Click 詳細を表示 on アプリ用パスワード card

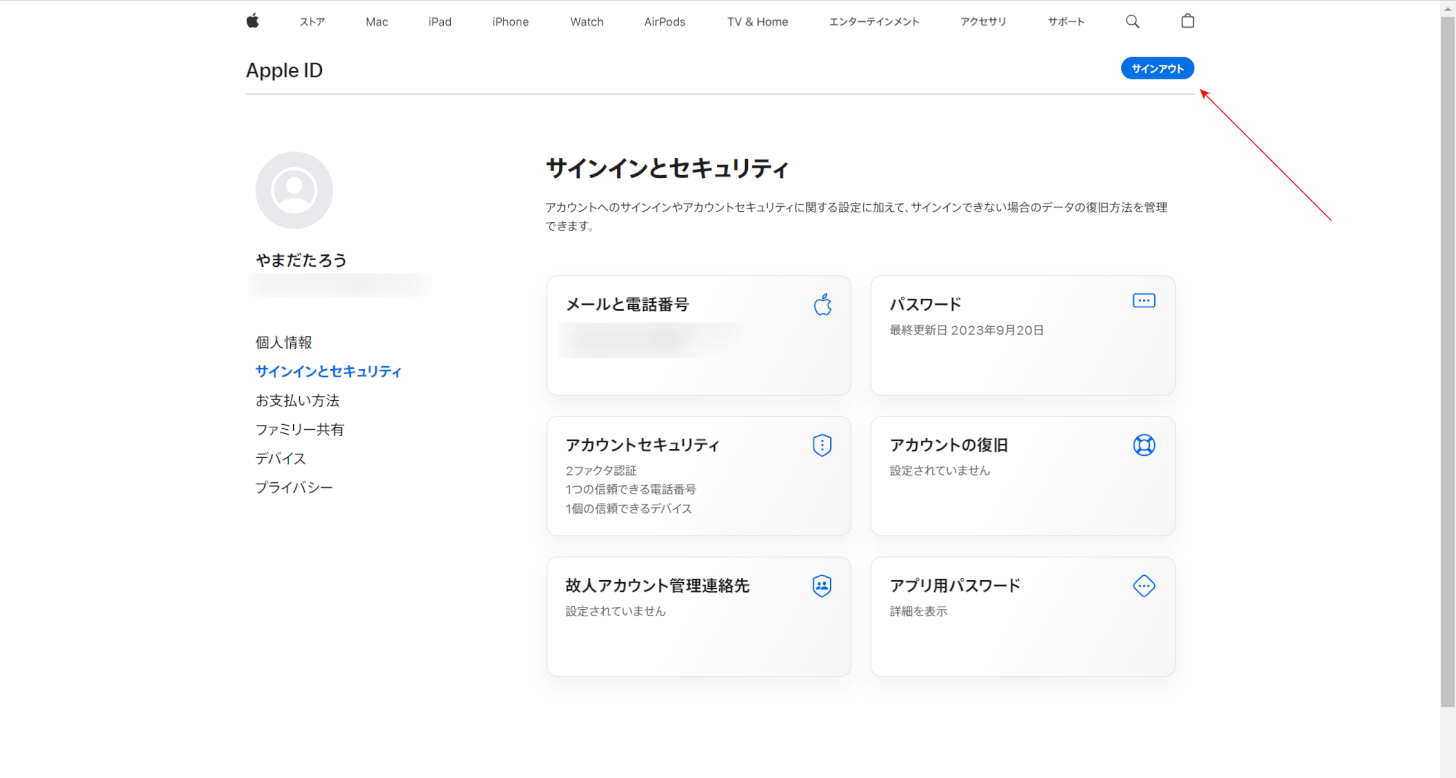click(x=919, y=611)
